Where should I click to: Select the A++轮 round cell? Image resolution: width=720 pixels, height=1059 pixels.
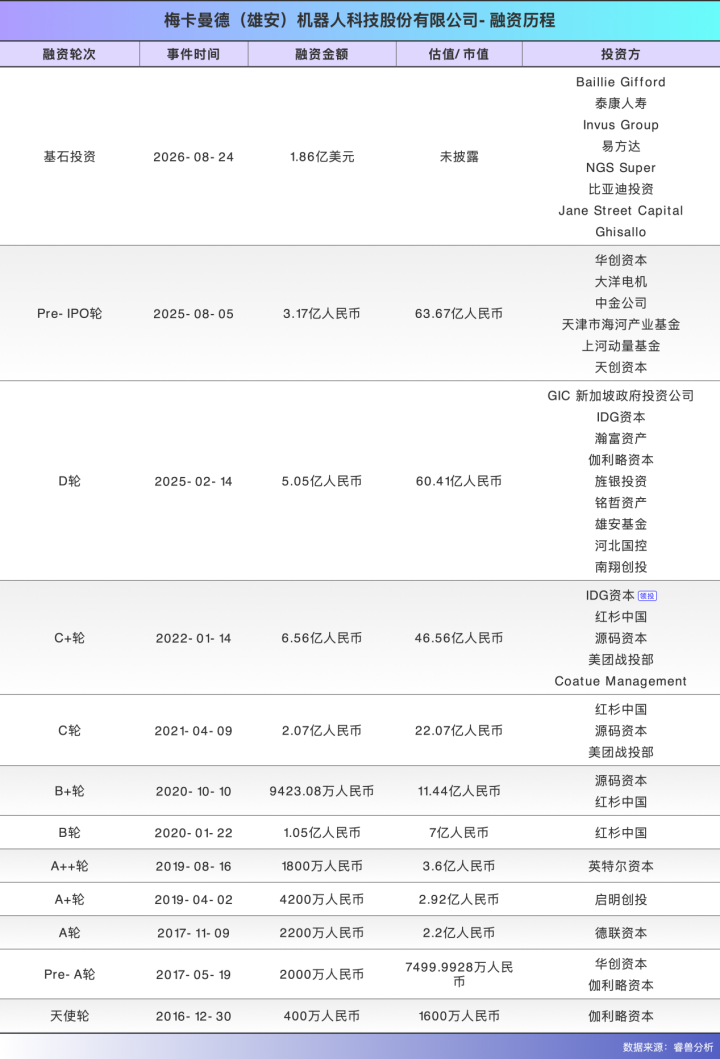(70, 866)
